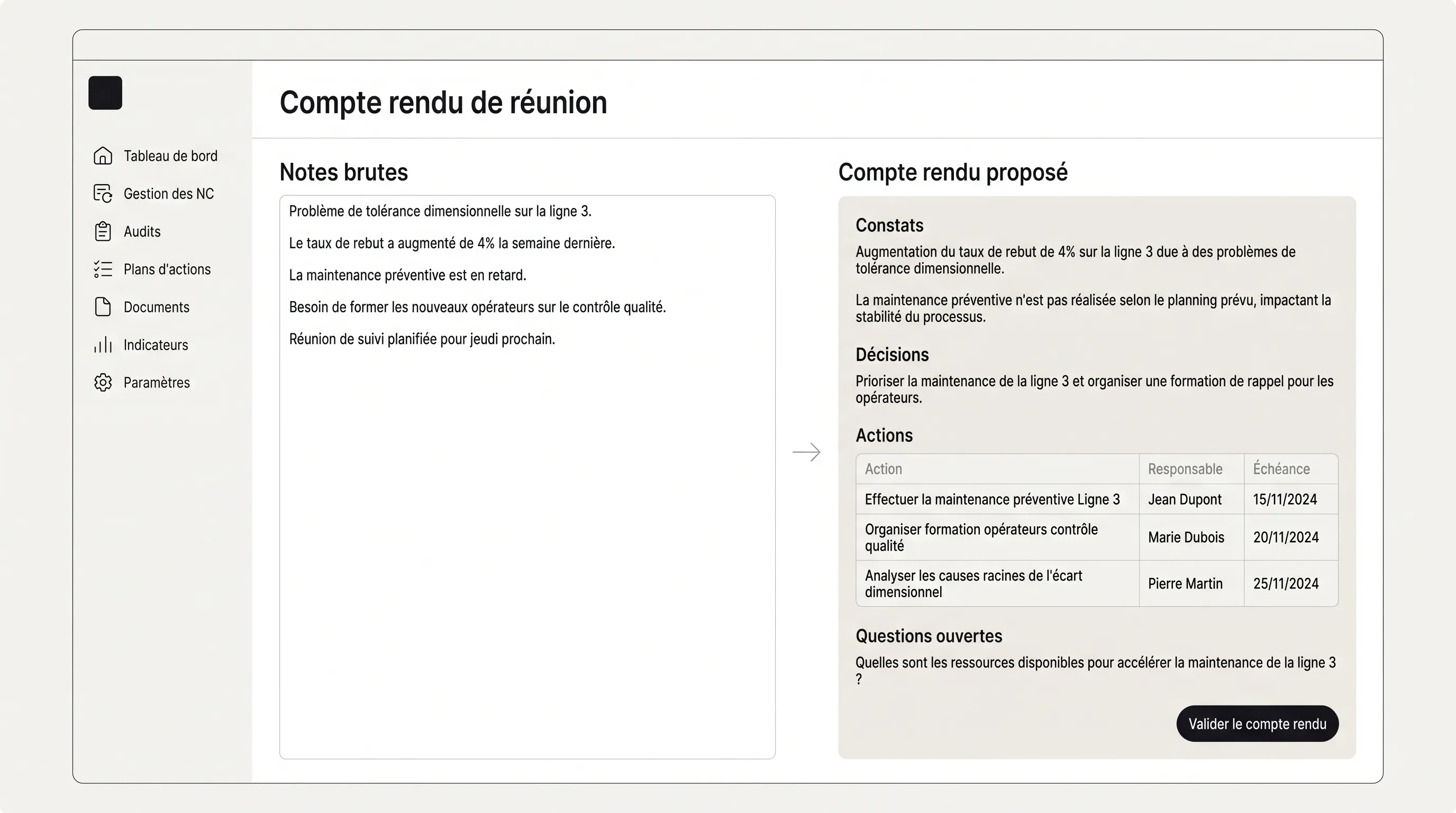The height and width of the screenshot is (813, 1456).
Task: Click the Compte rendu de réunion title
Action: click(x=443, y=103)
